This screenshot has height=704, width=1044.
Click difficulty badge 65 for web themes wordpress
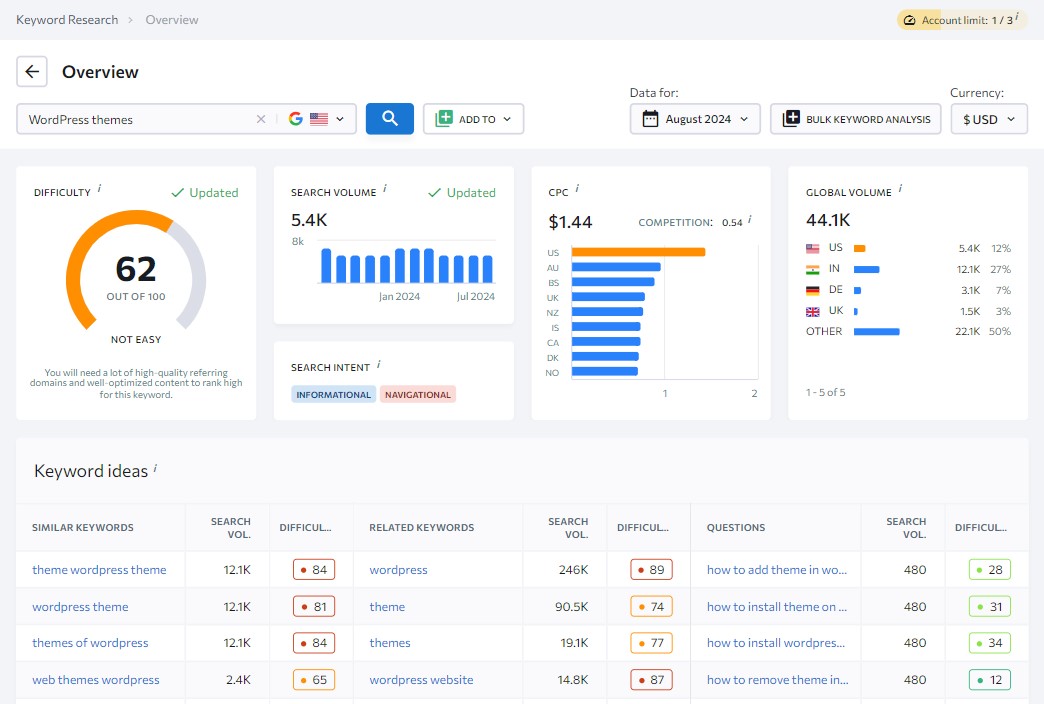tap(314, 680)
